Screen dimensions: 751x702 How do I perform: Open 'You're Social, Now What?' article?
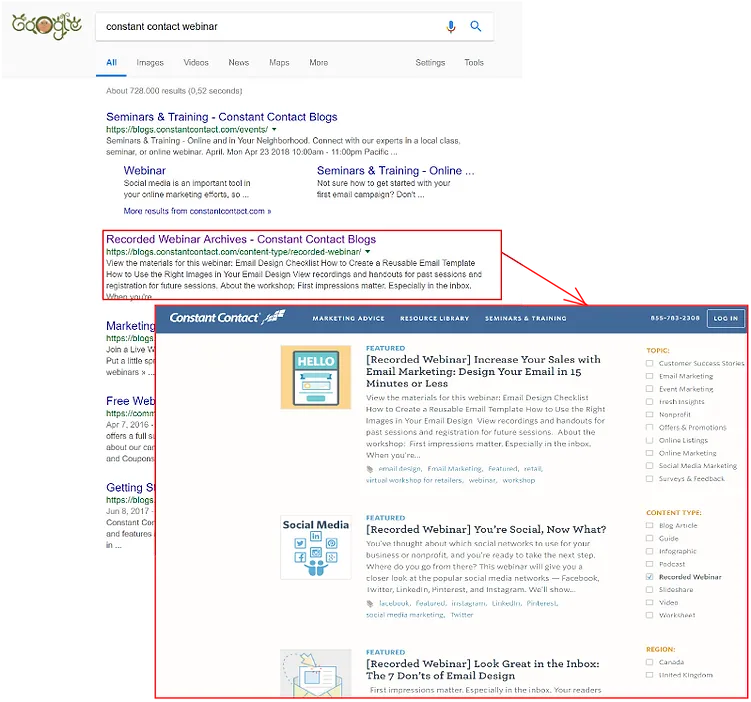point(486,529)
